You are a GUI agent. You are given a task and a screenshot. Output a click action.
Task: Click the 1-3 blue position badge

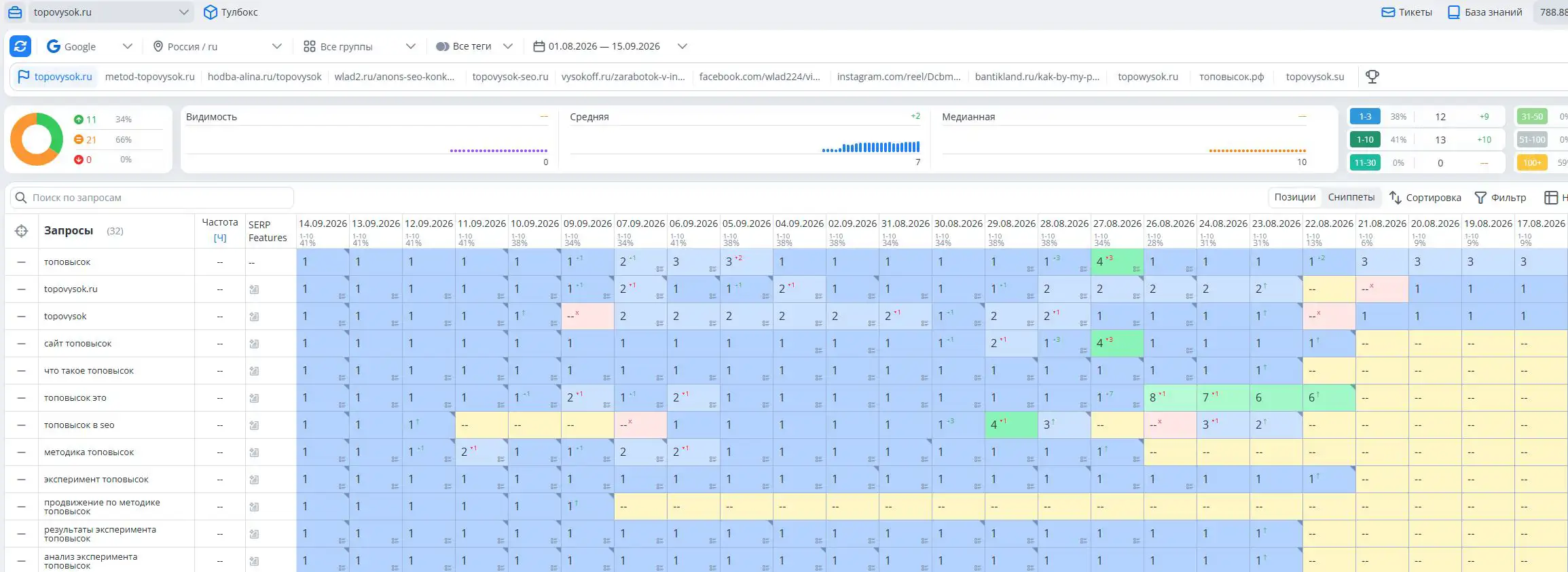click(1365, 117)
